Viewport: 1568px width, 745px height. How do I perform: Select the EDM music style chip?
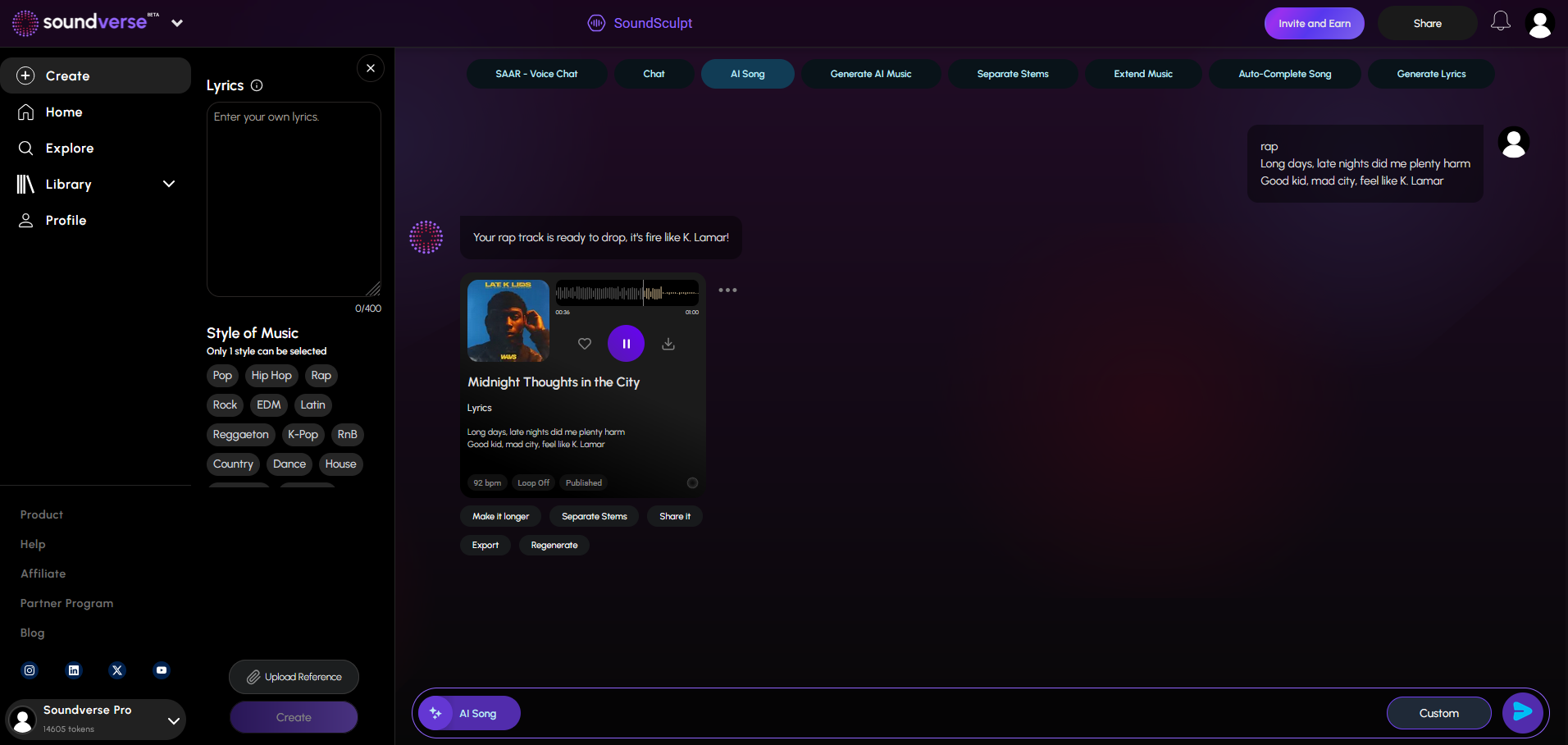[269, 405]
